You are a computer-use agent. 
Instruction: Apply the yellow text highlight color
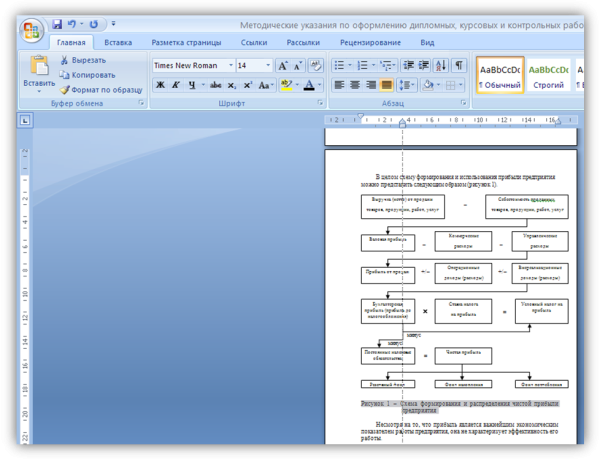(x=286, y=85)
